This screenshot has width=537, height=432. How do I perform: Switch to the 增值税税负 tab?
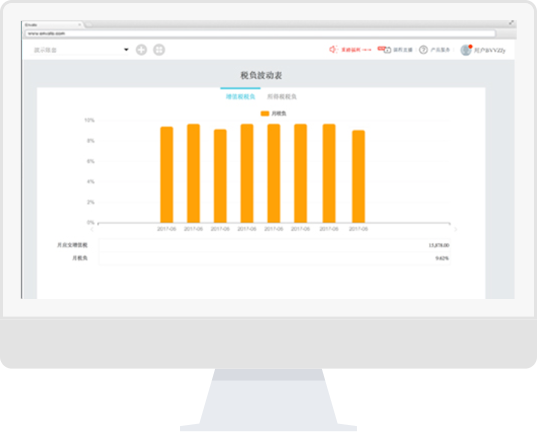240,97
